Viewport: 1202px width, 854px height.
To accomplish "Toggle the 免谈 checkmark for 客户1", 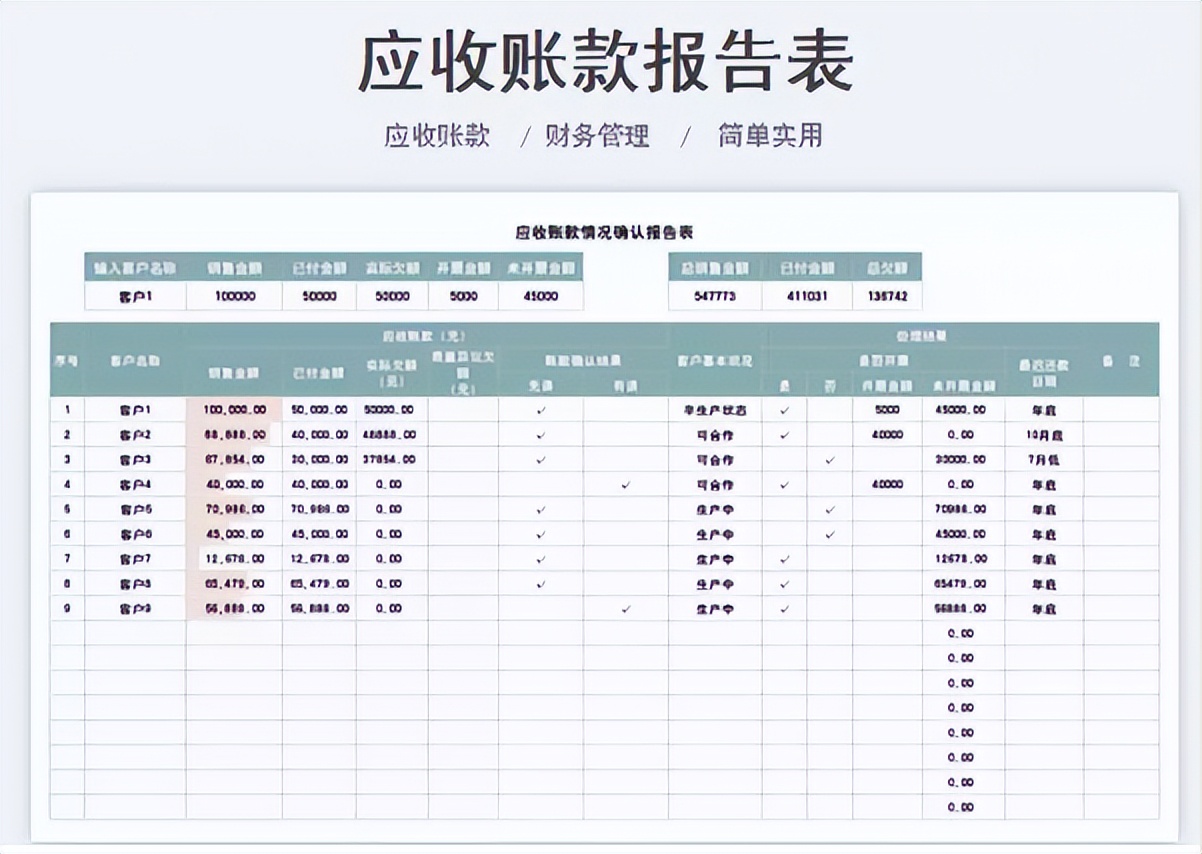I will coord(538,410).
